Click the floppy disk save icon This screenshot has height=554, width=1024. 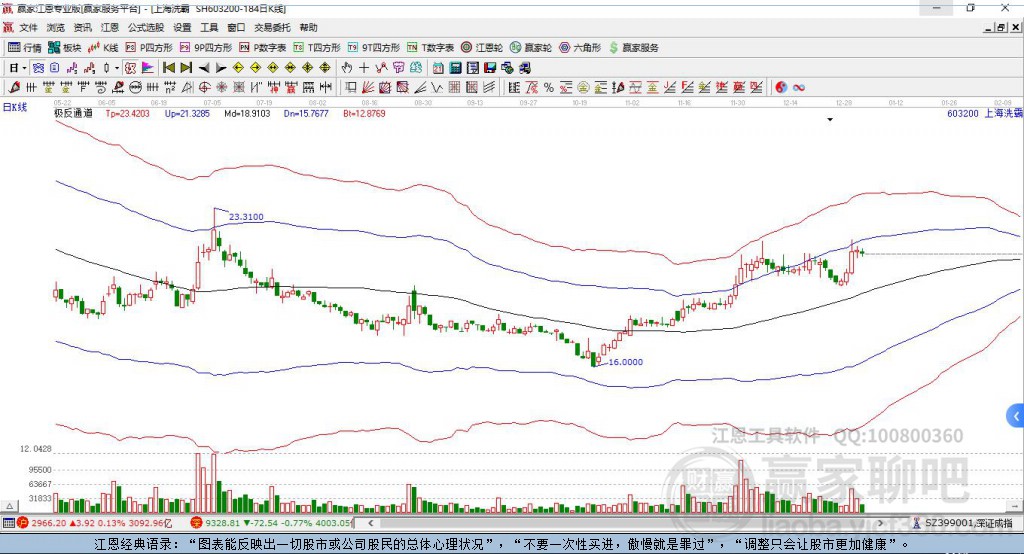[x=490, y=68]
